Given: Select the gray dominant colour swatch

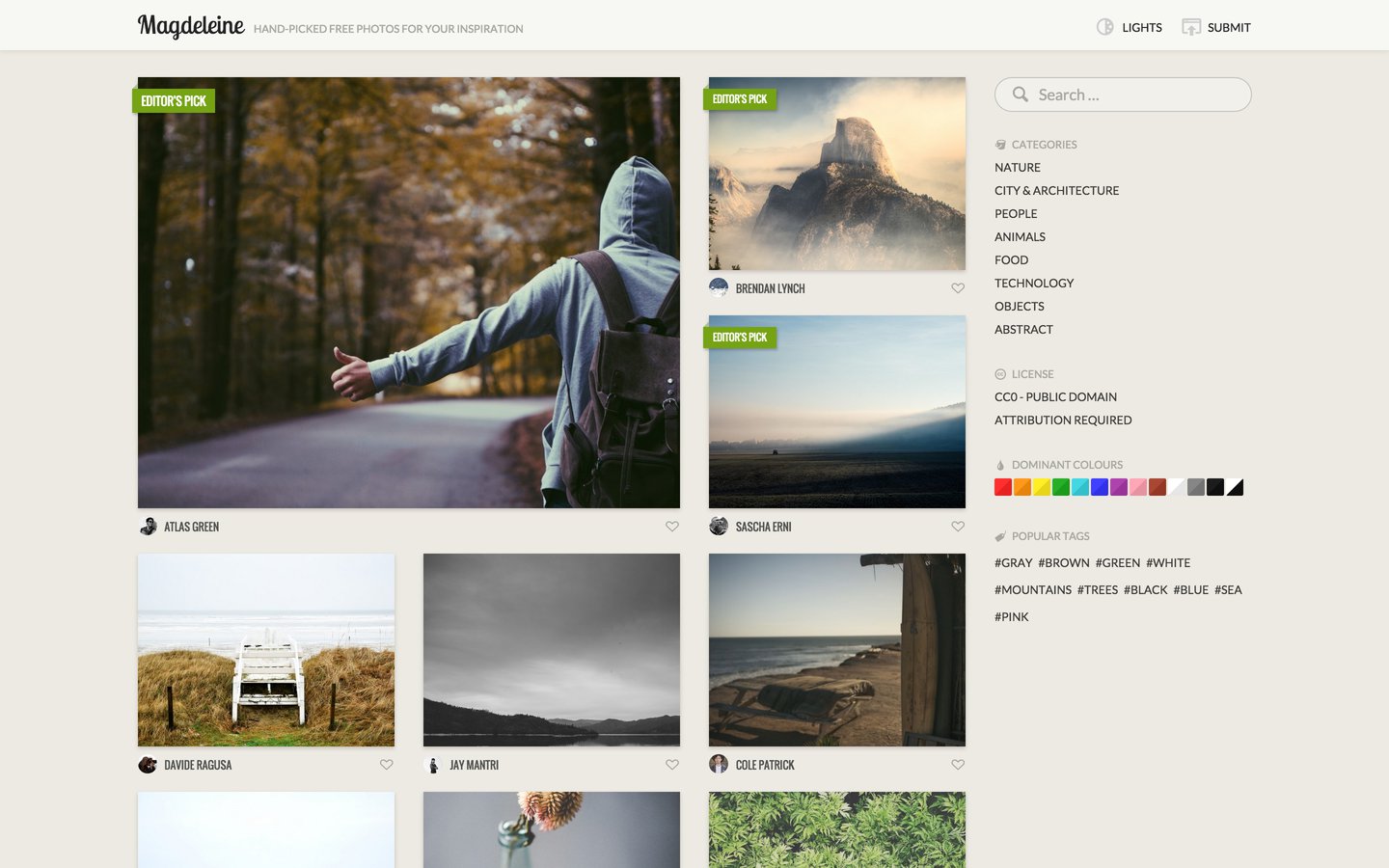Looking at the screenshot, I should [1196, 487].
